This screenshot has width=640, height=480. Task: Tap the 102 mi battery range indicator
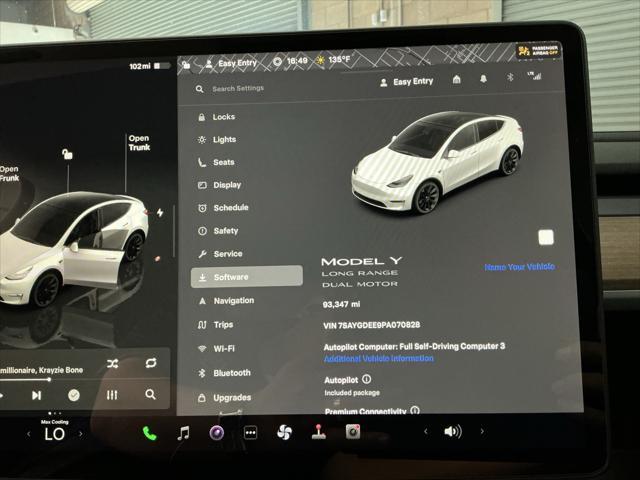(x=149, y=66)
